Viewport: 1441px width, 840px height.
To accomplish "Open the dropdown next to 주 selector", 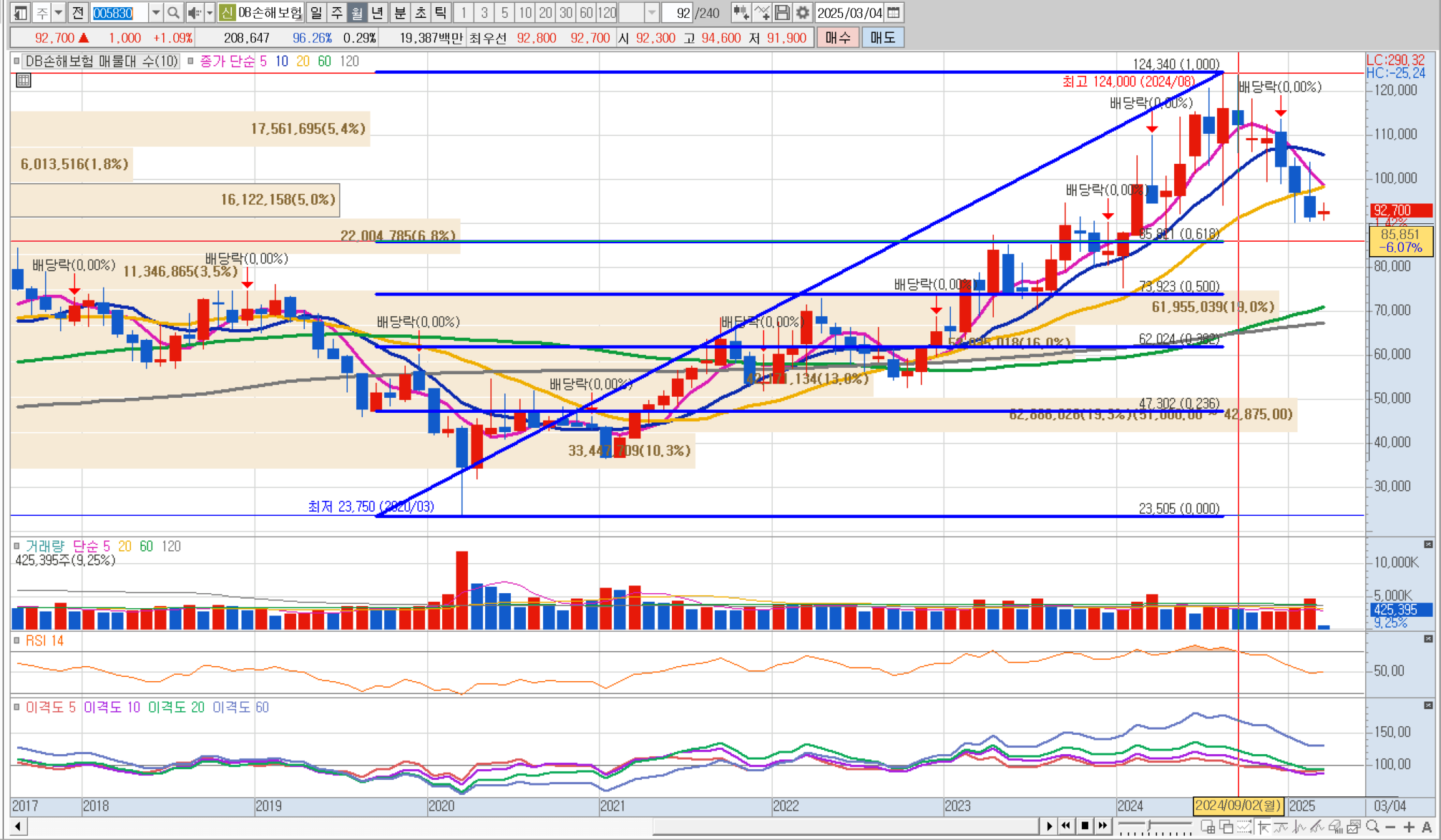I will [59, 13].
